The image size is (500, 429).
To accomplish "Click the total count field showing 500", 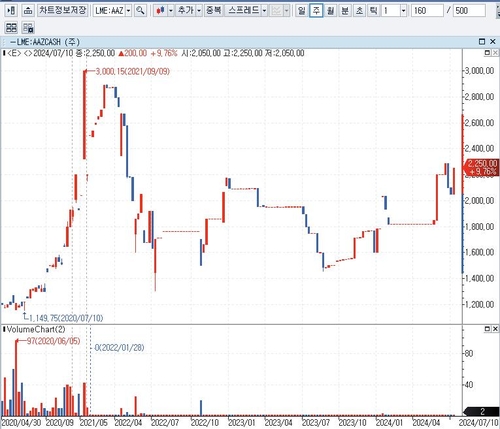I will coord(469,11).
